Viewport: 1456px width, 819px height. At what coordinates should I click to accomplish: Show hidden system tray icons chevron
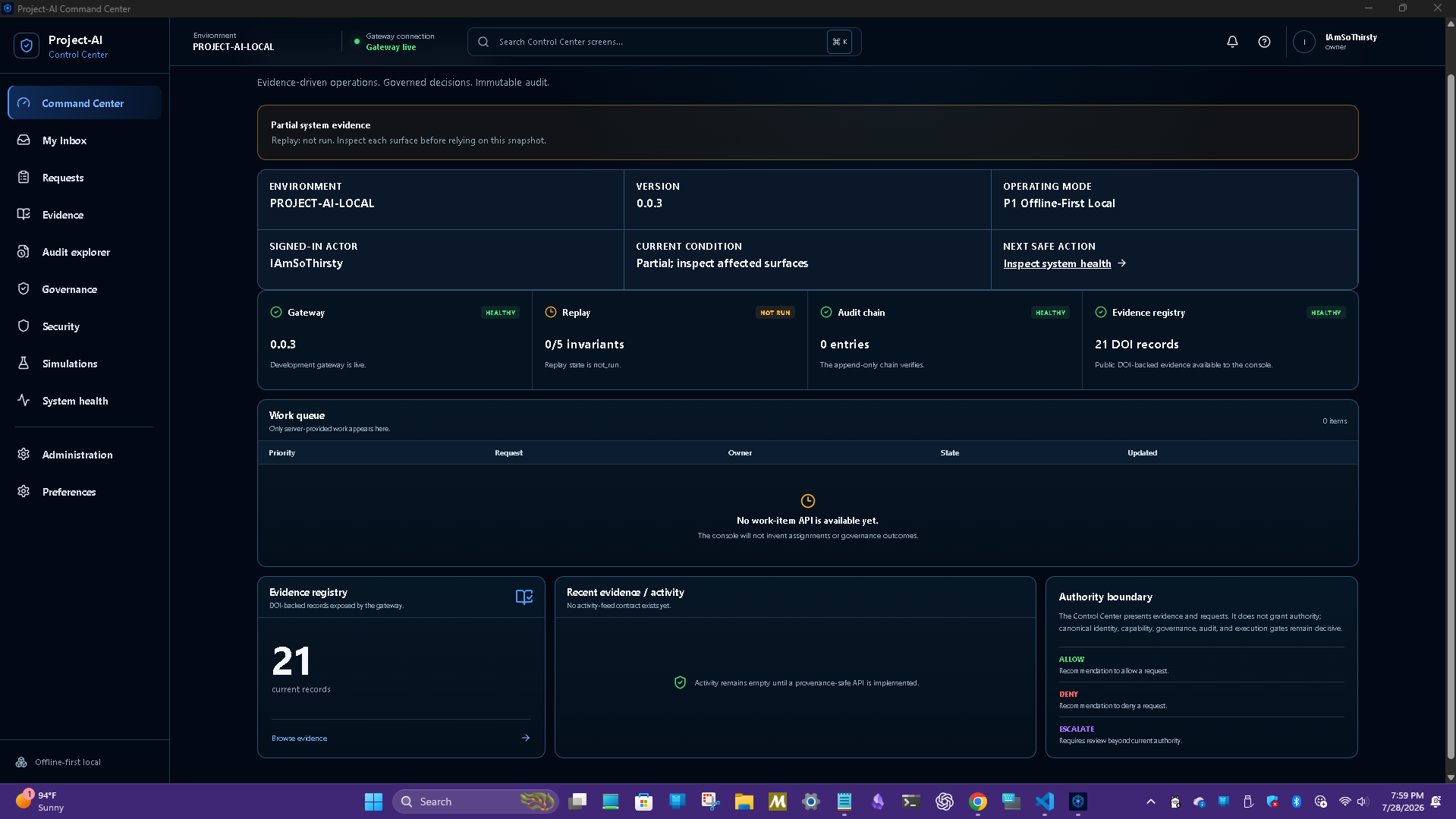click(x=1150, y=802)
